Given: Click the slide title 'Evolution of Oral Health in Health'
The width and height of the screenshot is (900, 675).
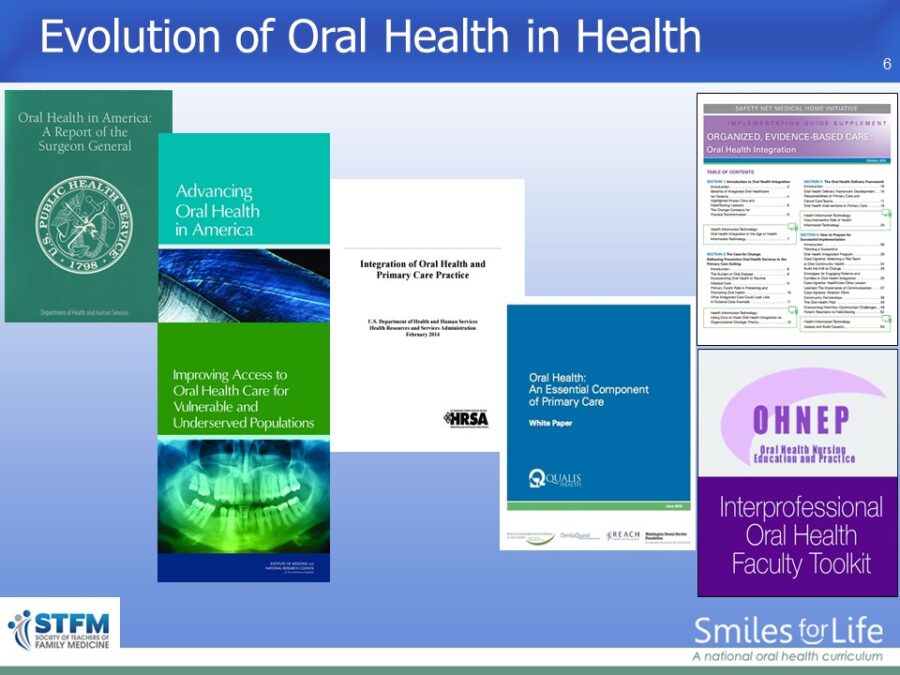Looking at the screenshot, I should [370, 36].
